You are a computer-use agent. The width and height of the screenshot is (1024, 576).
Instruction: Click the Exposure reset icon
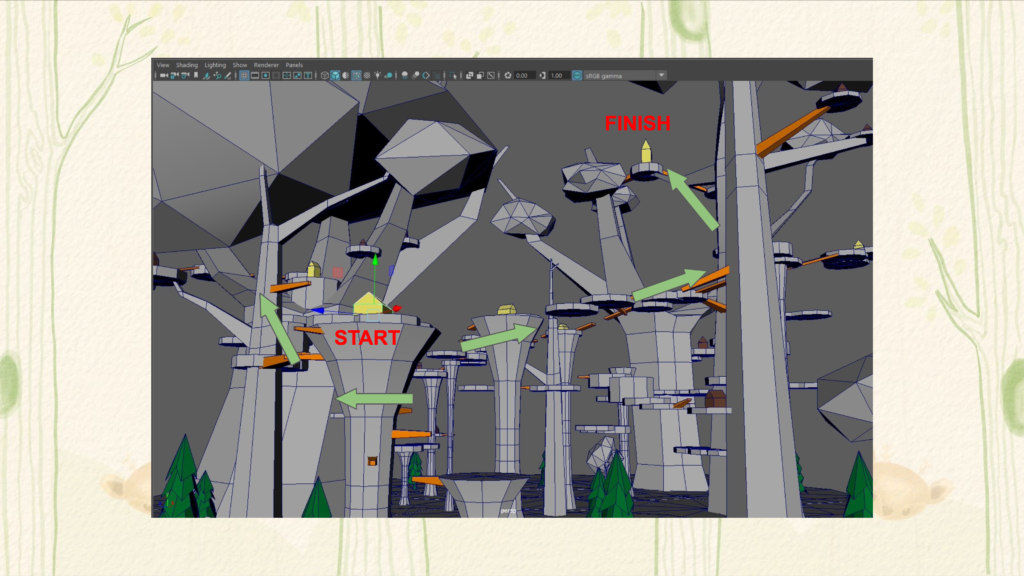(x=507, y=76)
